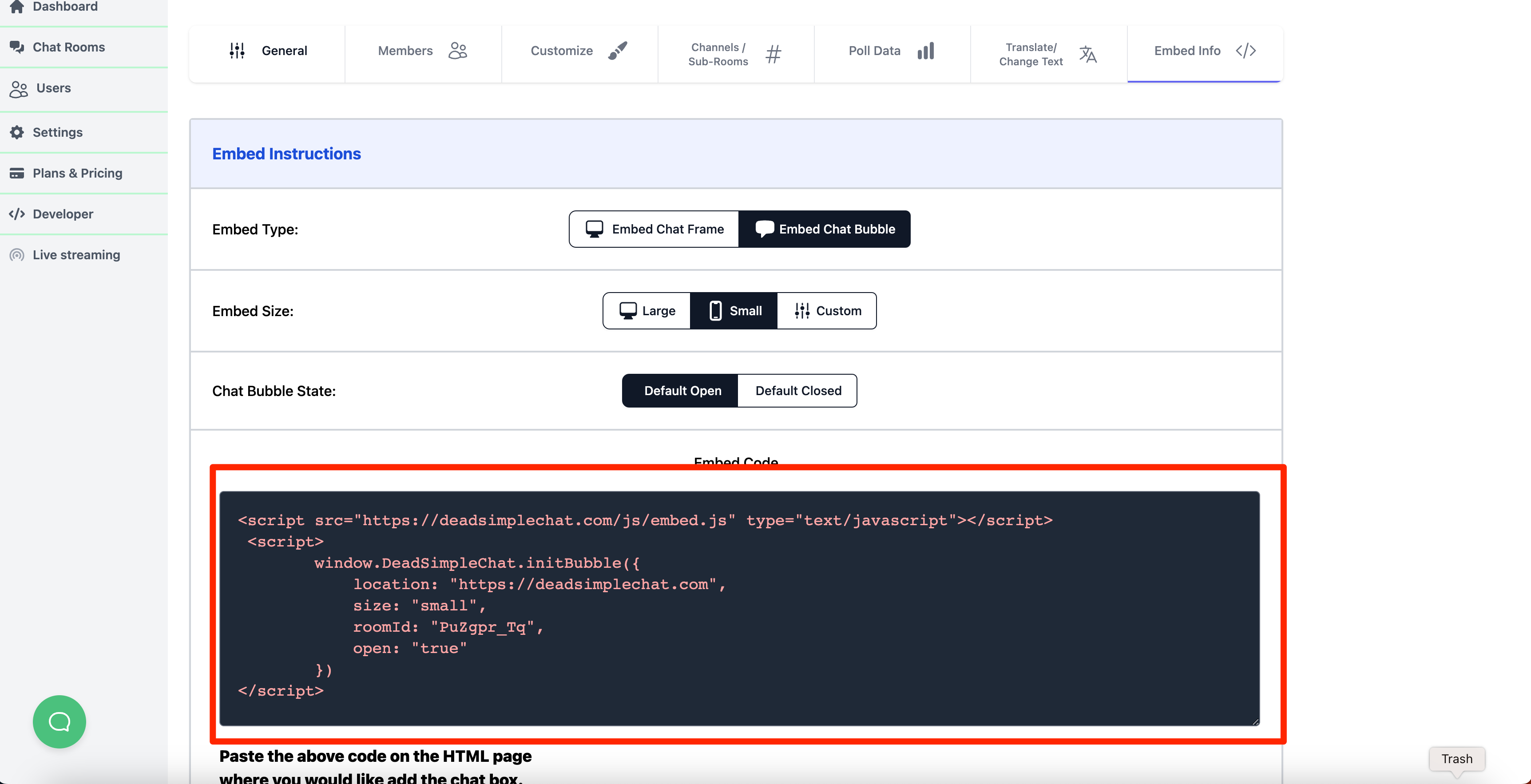Click the location URL code line

539,585
